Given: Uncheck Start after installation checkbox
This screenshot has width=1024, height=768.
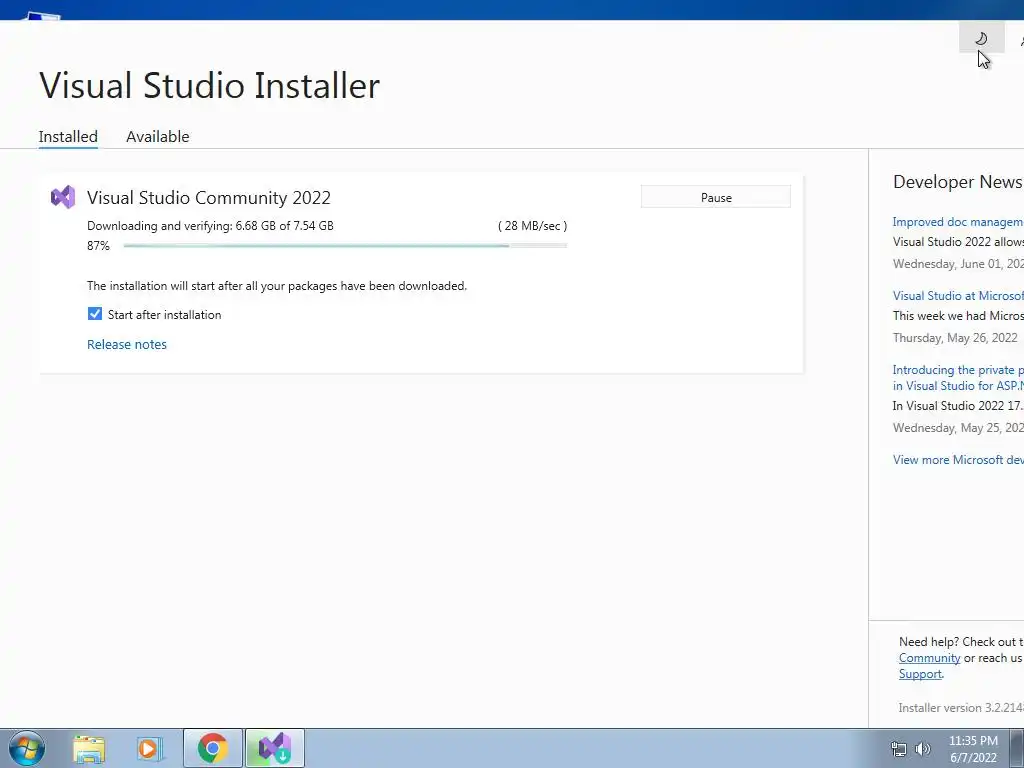Looking at the screenshot, I should coord(95,314).
